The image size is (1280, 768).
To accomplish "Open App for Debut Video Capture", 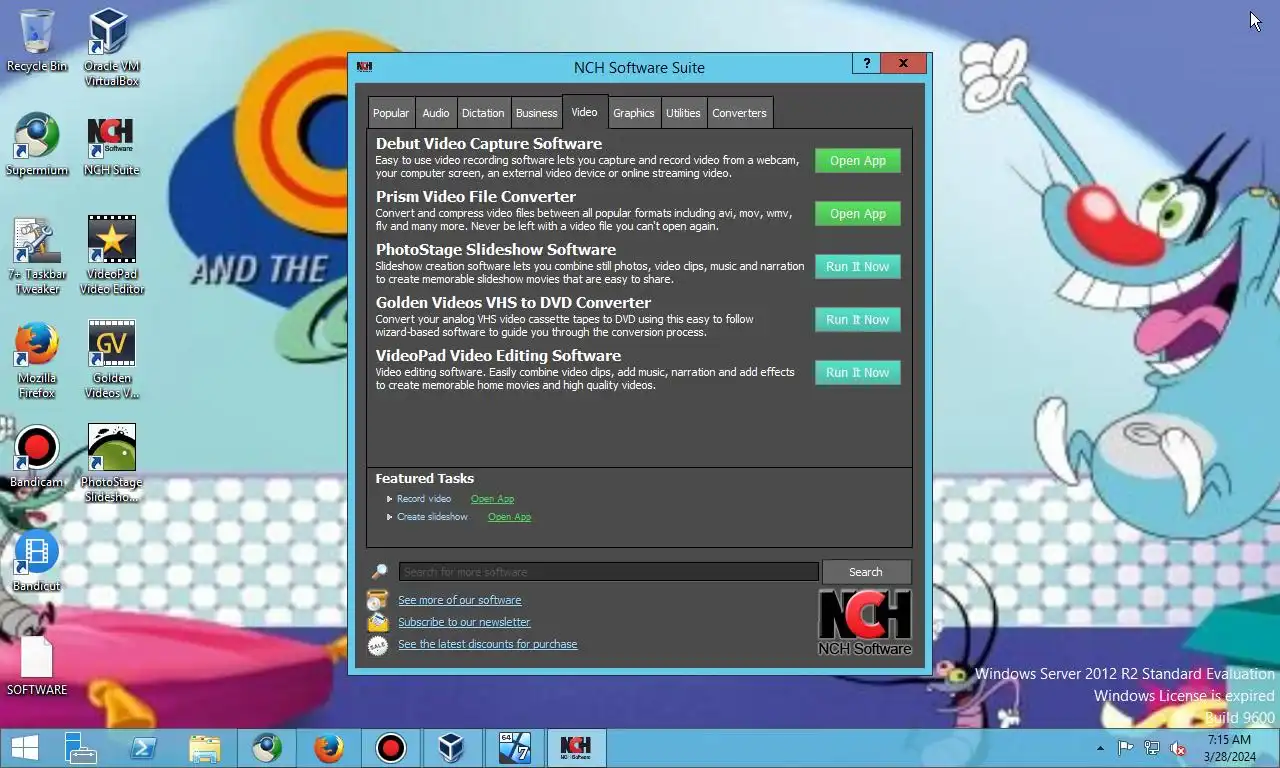I will [x=858, y=161].
